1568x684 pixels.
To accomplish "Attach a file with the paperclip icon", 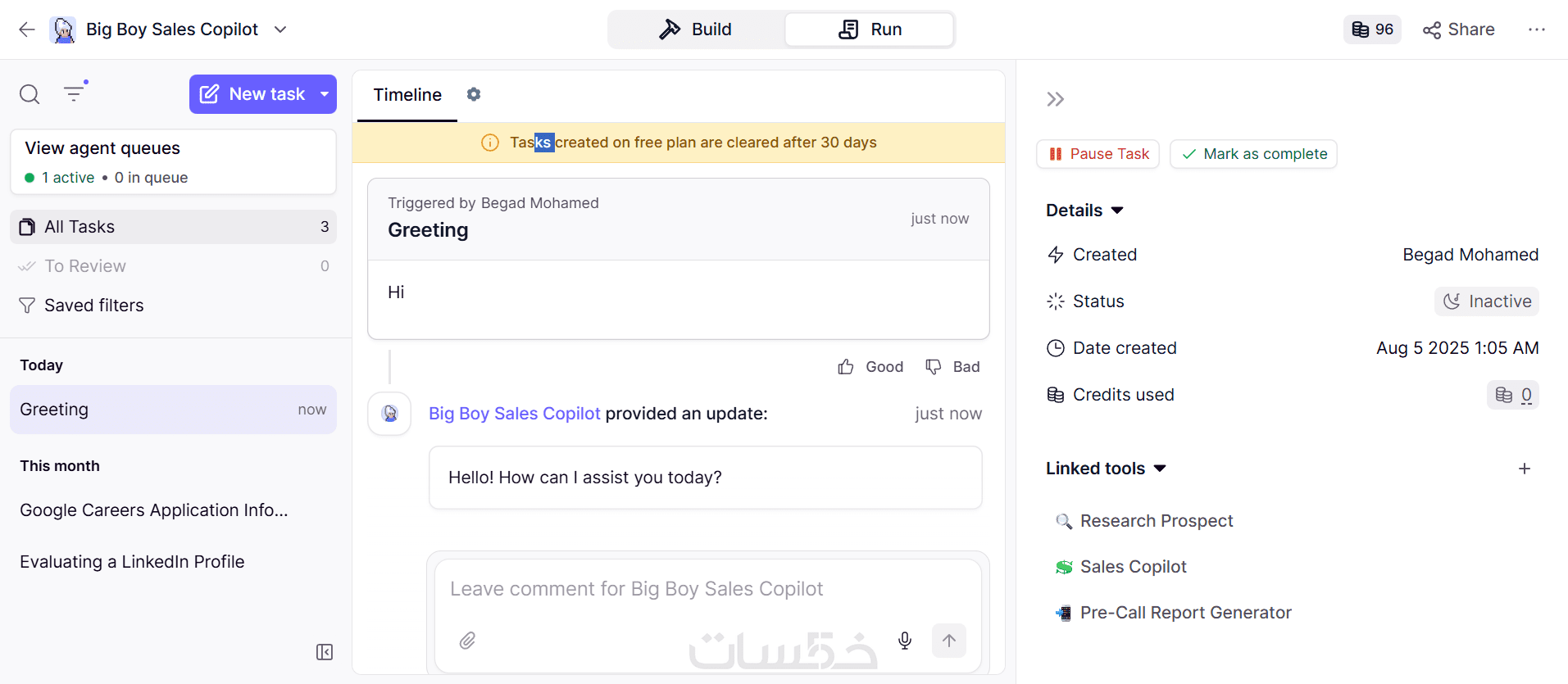I will click(x=467, y=641).
